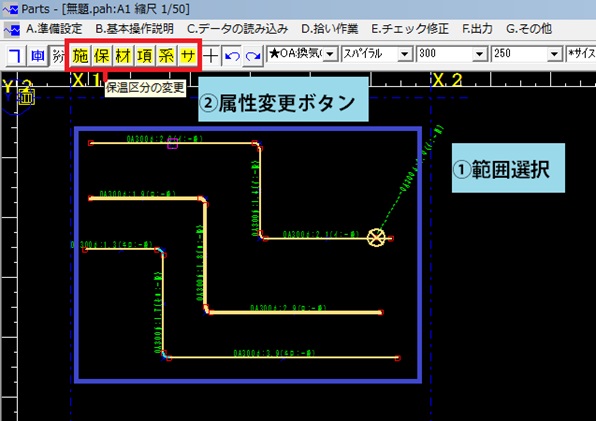
Task: Select the 材 material attribute button
Action: (x=123, y=56)
